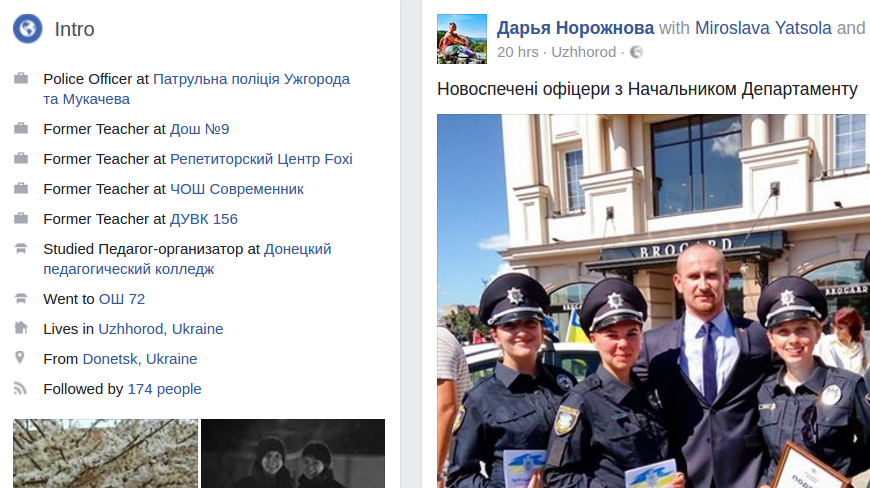870x488 pixels.
Task: Open the blossoming tree photo thumbnail
Action: pos(105,454)
